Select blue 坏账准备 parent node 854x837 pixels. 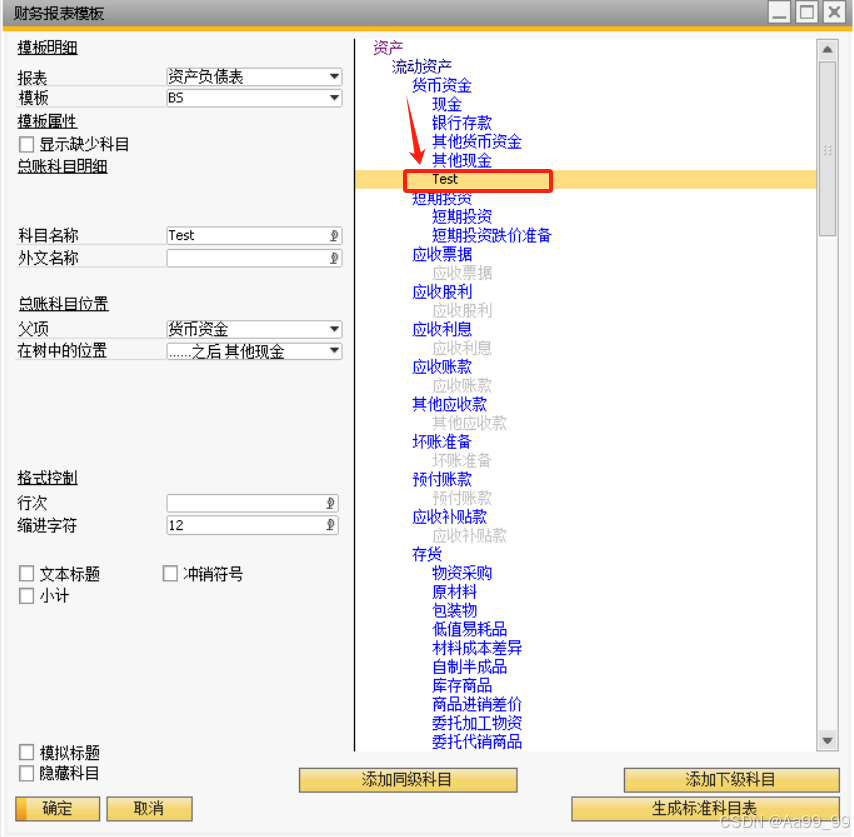point(442,442)
